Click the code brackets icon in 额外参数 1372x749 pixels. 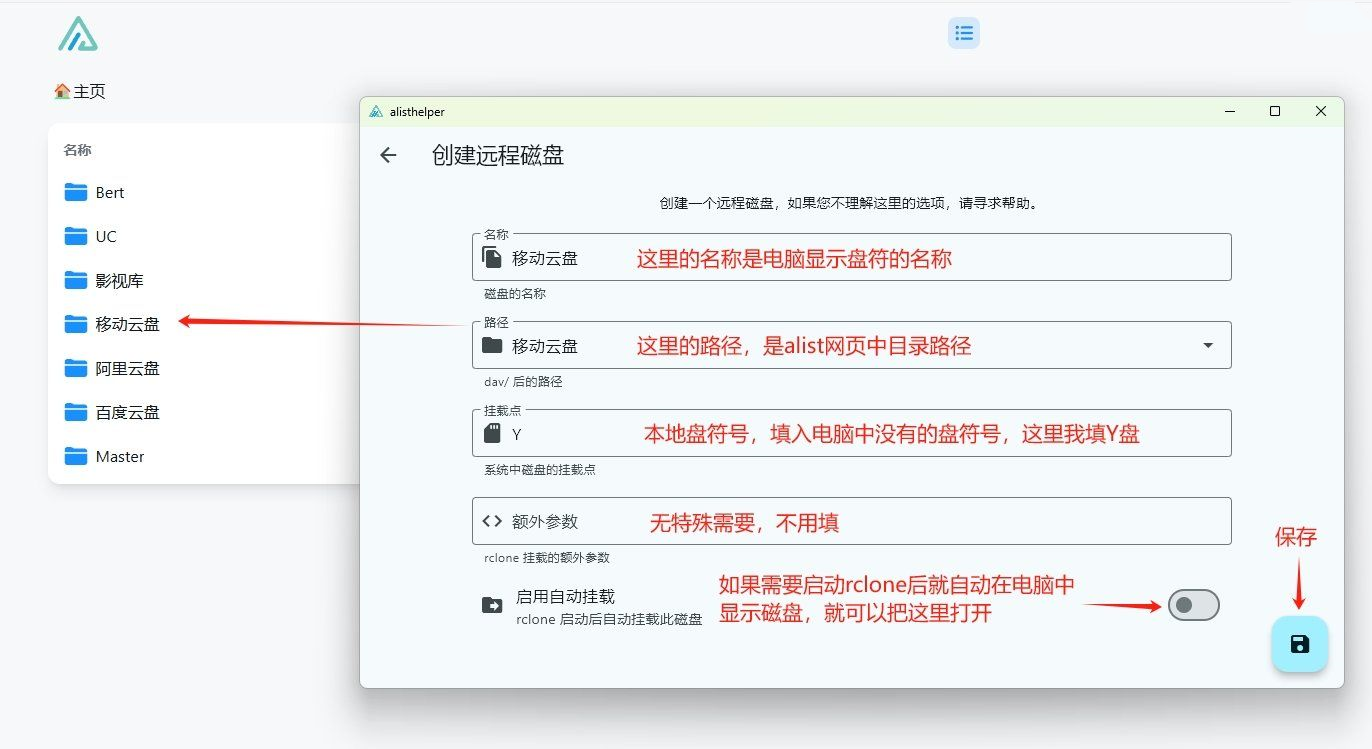[492, 521]
